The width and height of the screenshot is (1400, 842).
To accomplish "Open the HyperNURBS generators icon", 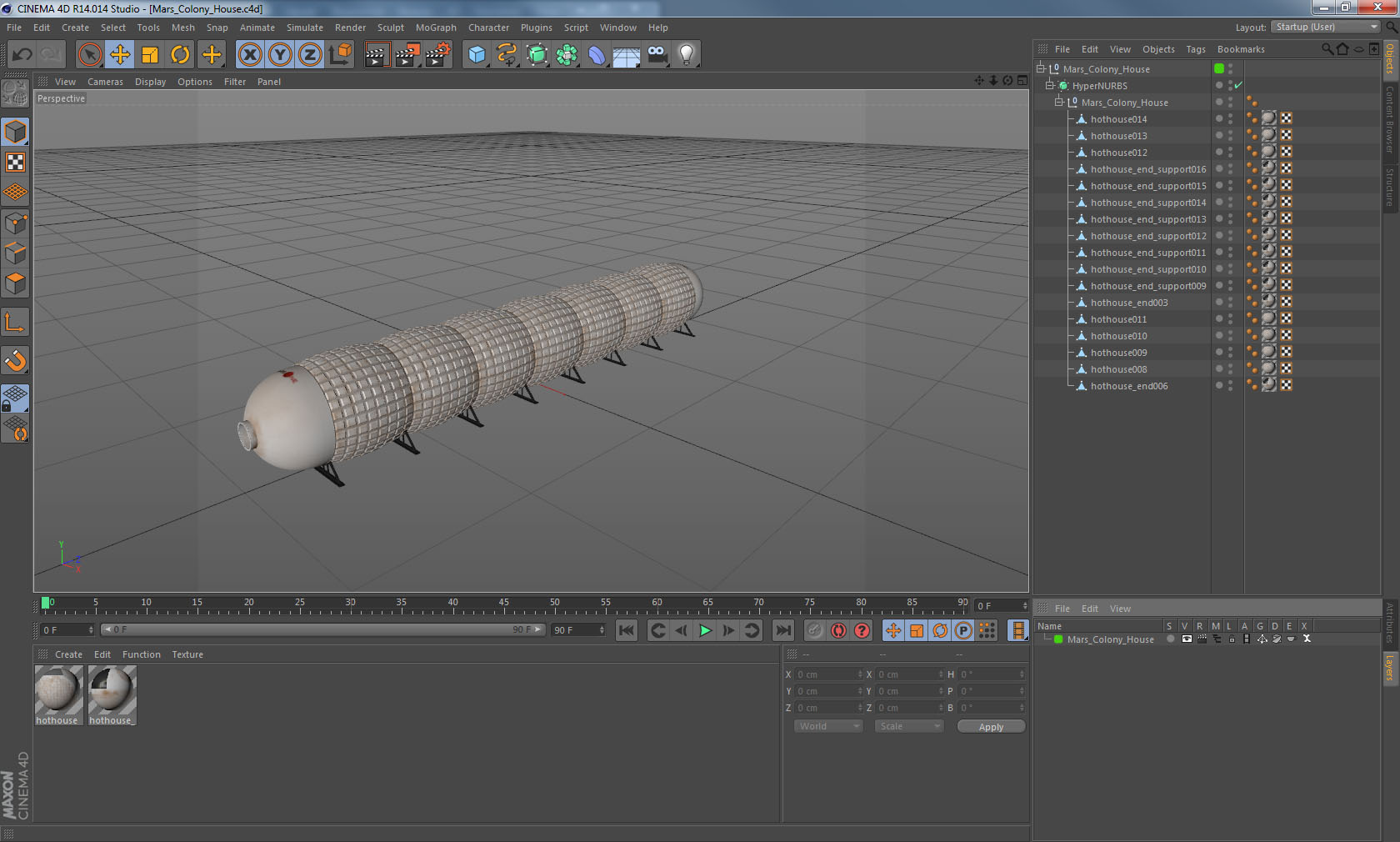I will coord(537,55).
